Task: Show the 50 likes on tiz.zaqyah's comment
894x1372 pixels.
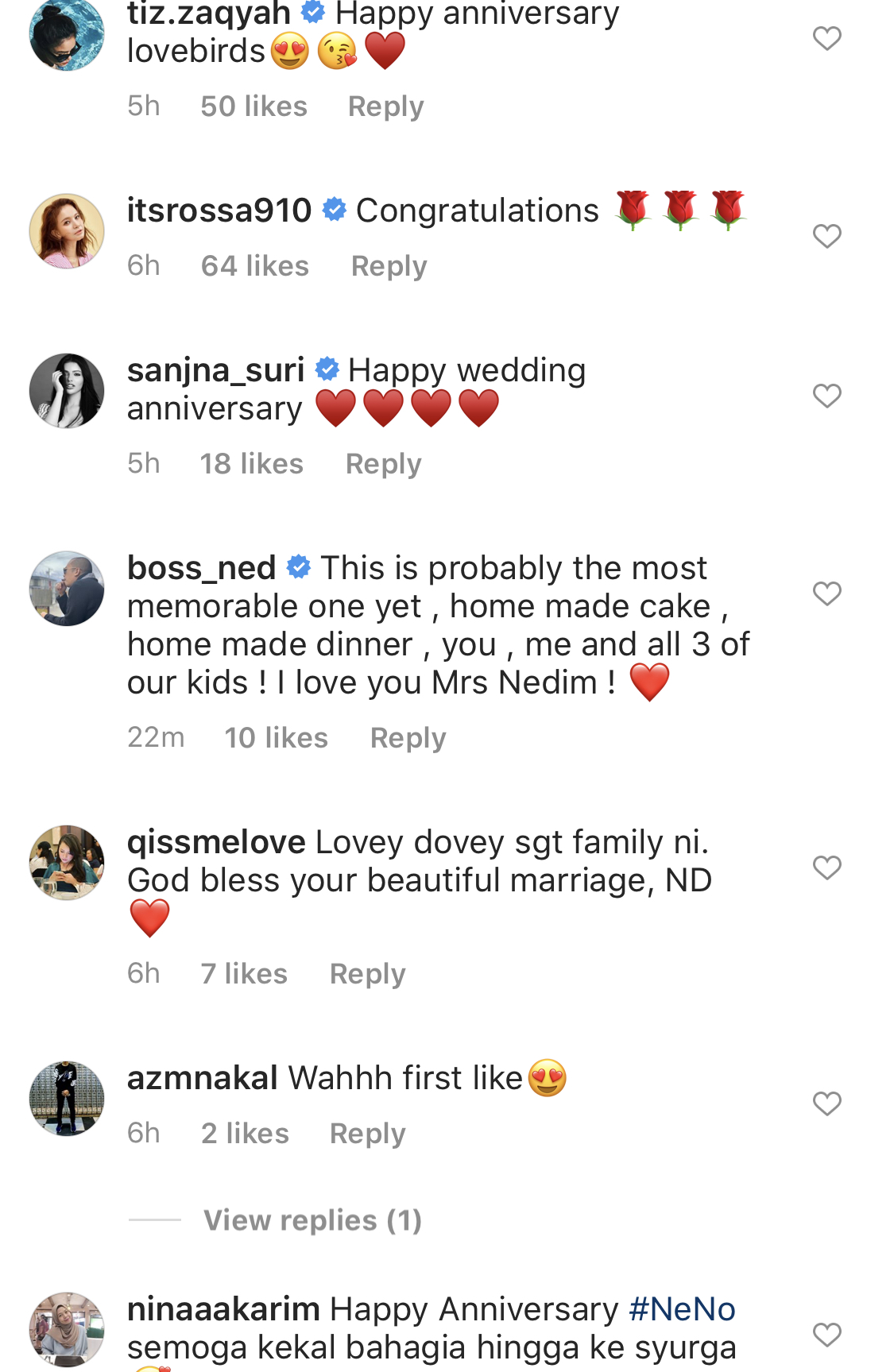Action: coord(253,106)
